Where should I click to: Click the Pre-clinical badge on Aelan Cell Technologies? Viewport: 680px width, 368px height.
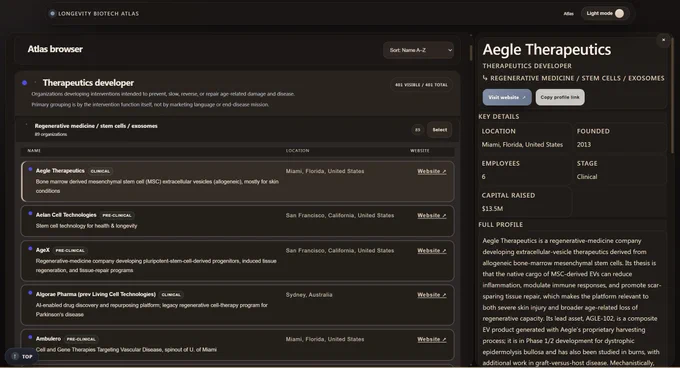[117, 215]
